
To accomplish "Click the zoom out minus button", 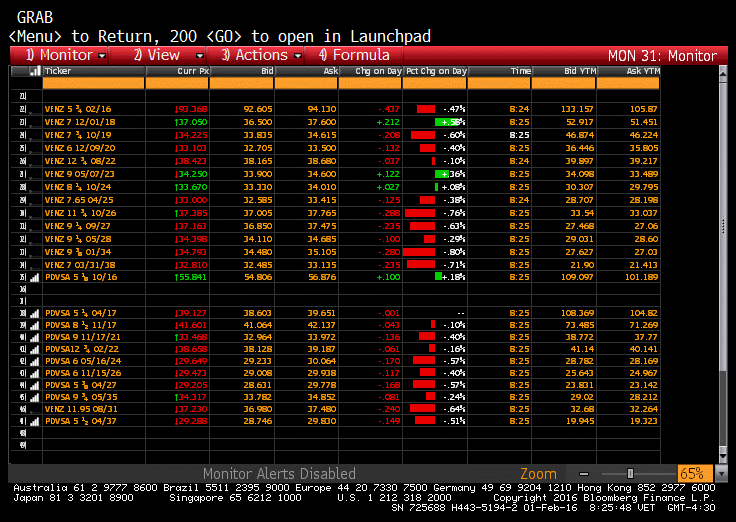I will (x=584, y=474).
